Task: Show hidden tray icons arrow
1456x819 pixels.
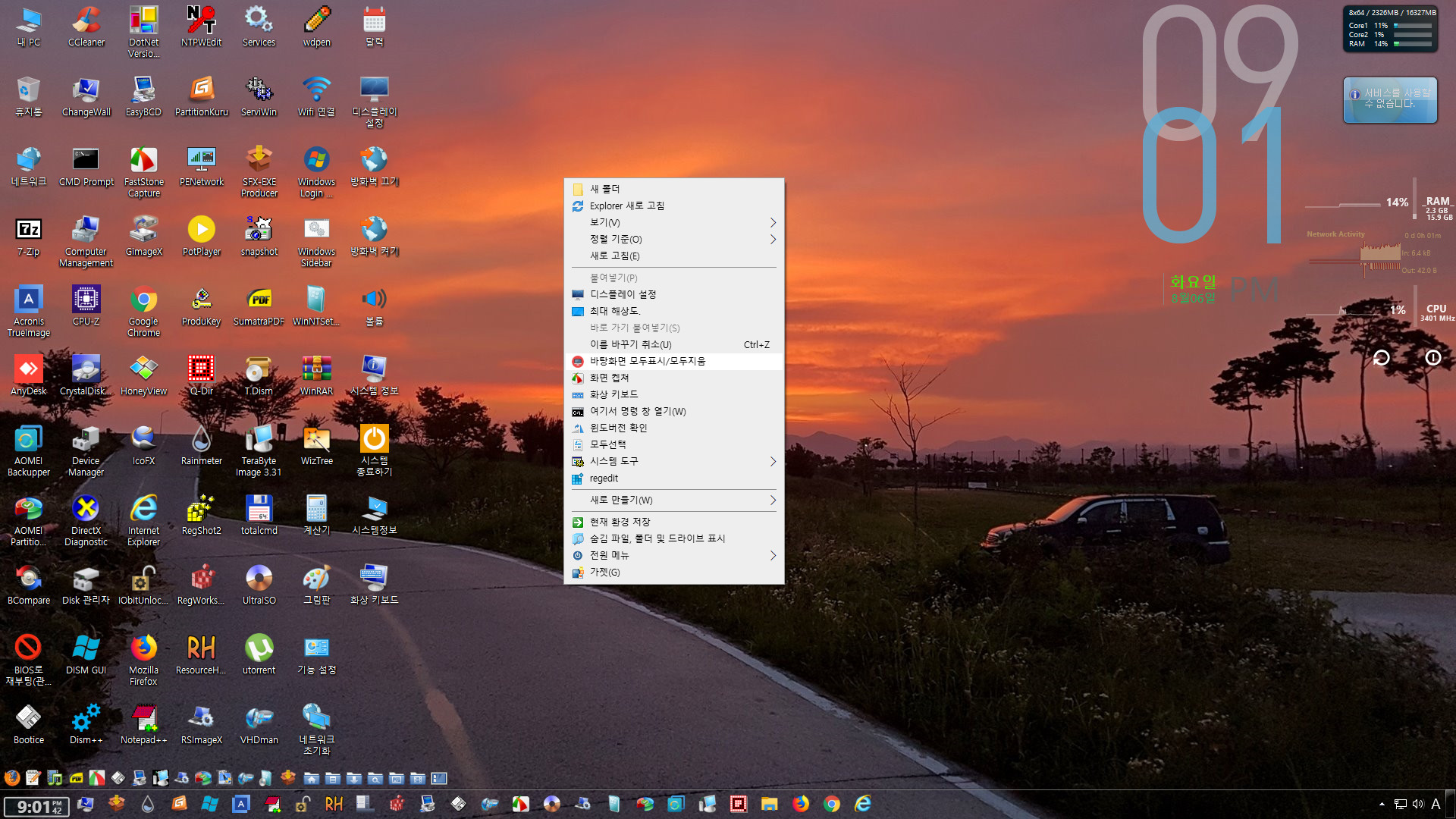Action: coord(1382,804)
